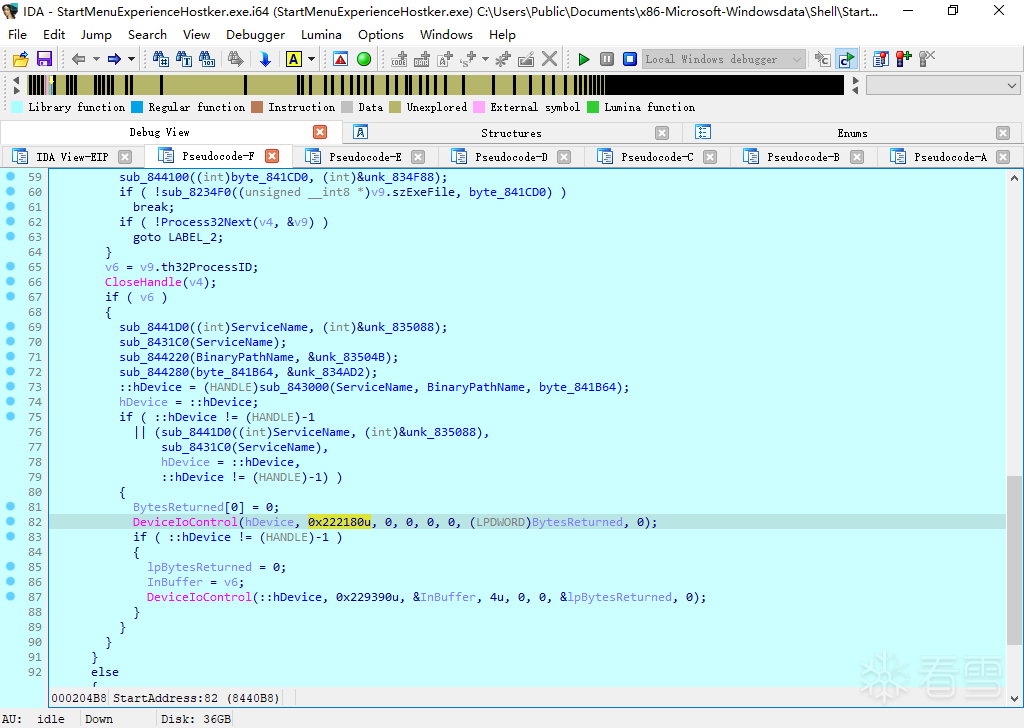Close the Structures tab

pos(662,133)
